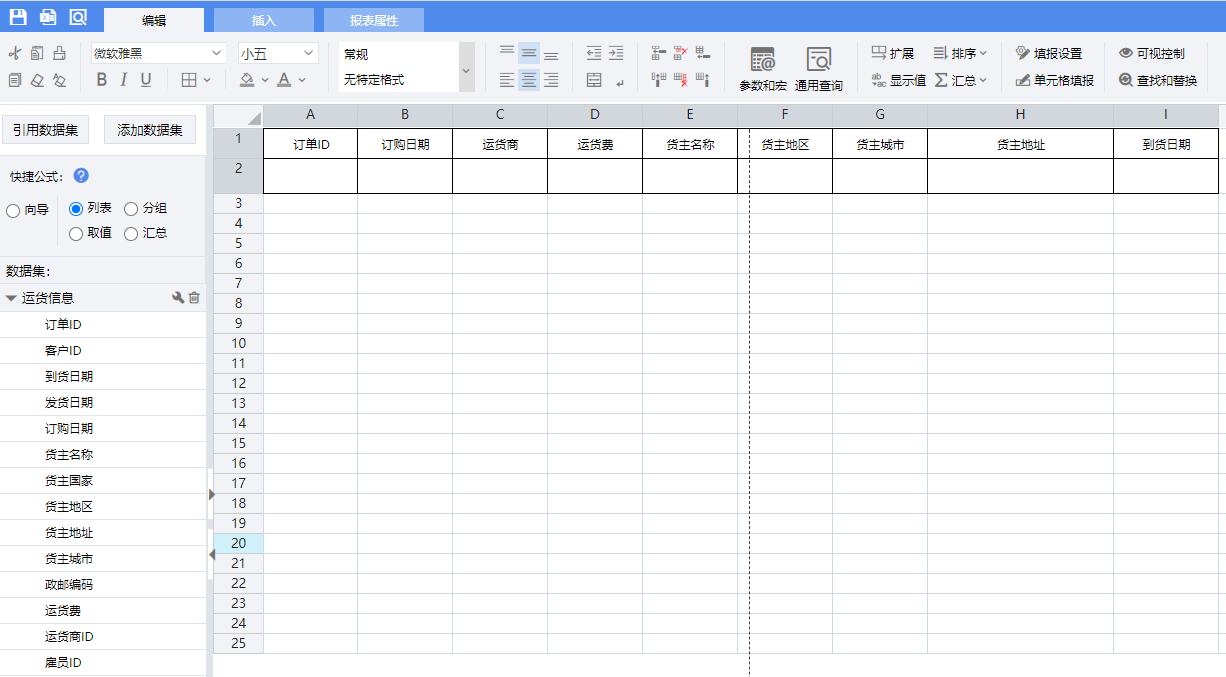Choose the 汇总 radio option
1226x677 pixels.
point(131,234)
